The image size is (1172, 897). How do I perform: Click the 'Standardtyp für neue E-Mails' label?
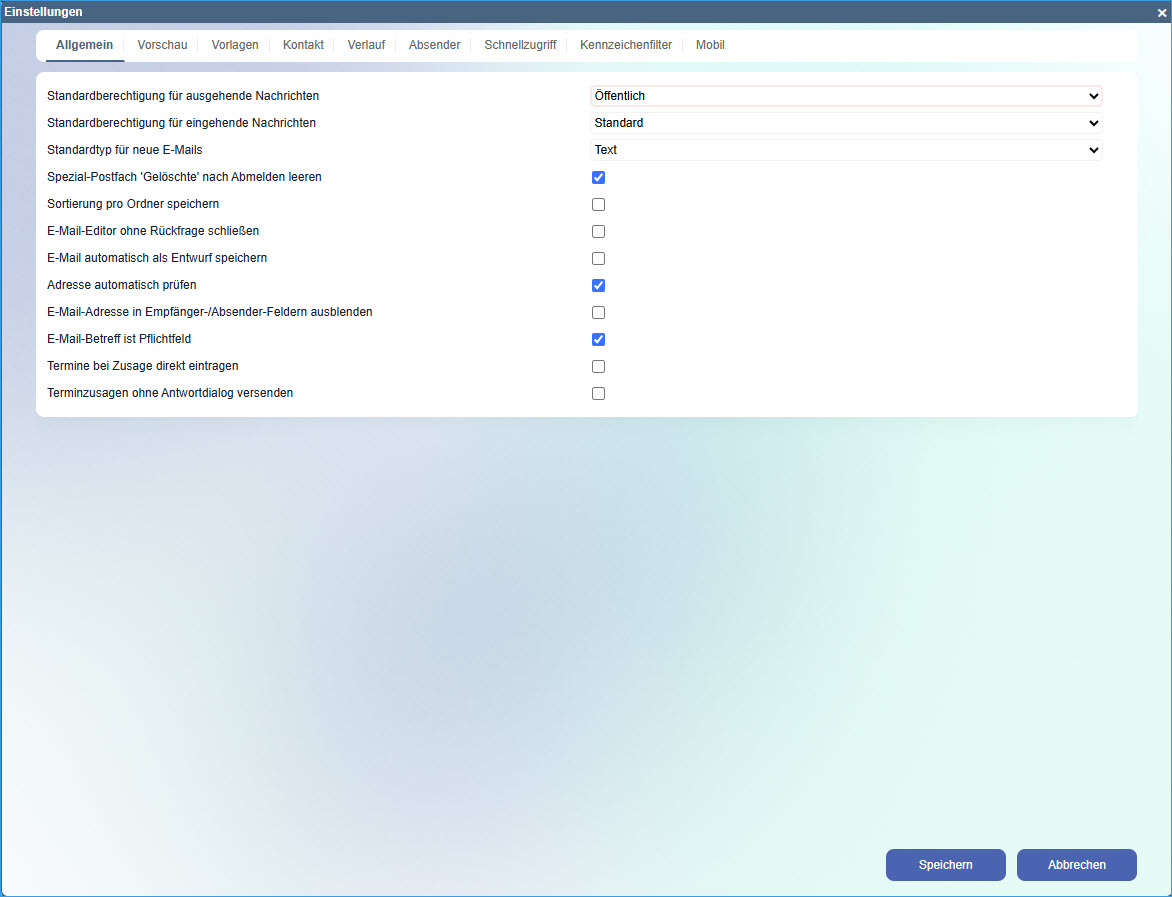pyautogui.click(x=125, y=150)
